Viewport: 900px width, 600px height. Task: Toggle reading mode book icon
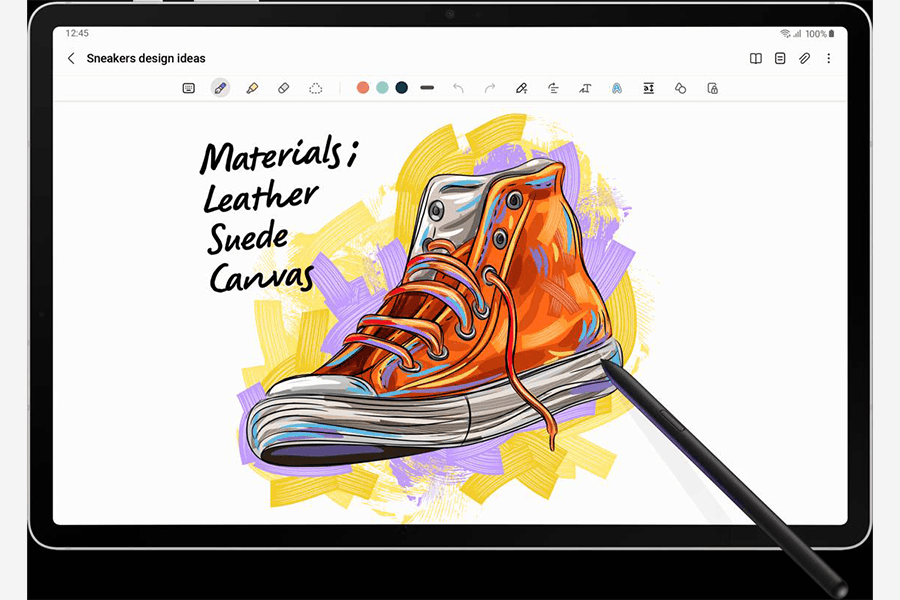[755, 59]
